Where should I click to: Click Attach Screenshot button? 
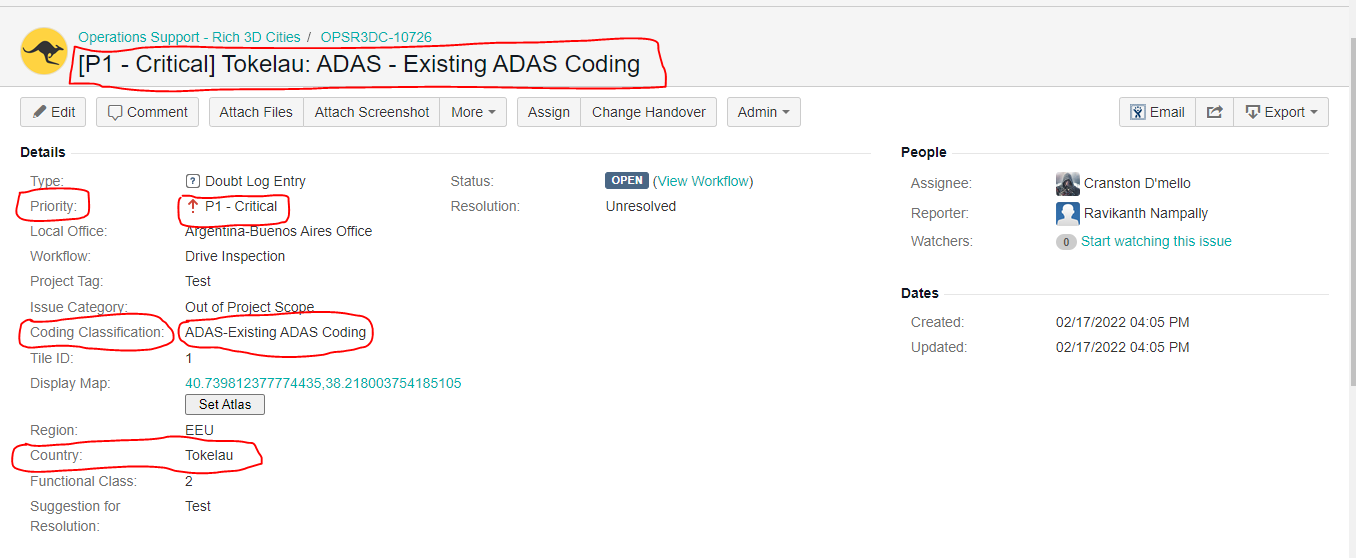coord(372,112)
